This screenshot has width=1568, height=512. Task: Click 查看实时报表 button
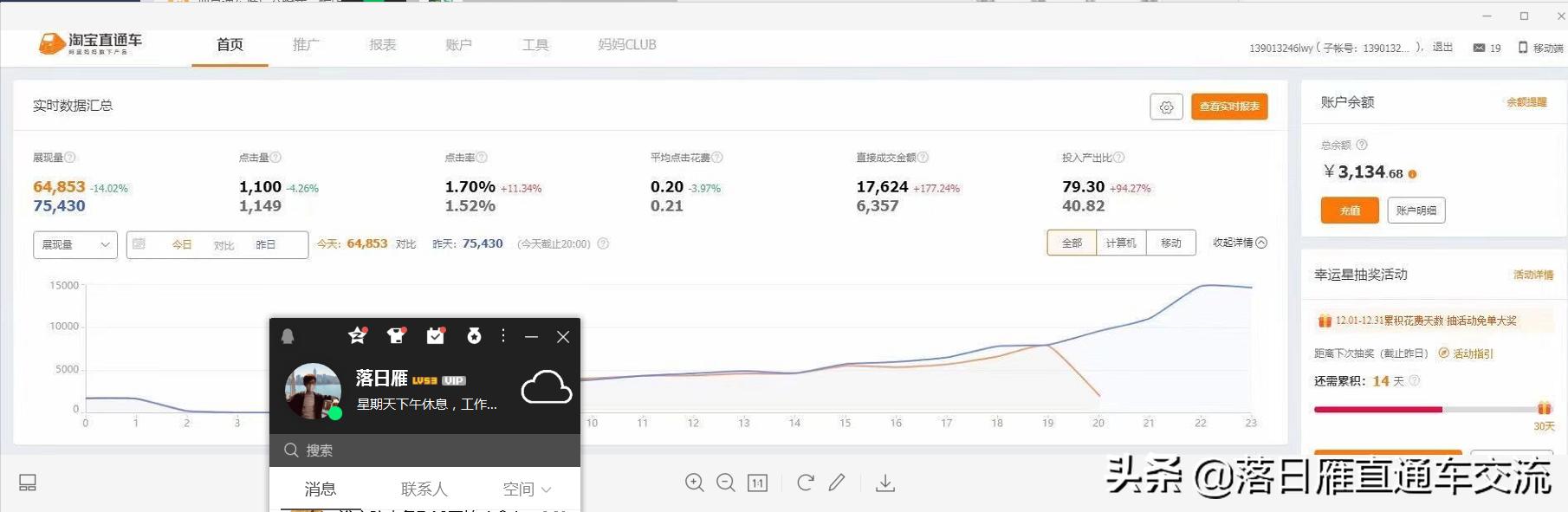pyautogui.click(x=1229, y=107)
